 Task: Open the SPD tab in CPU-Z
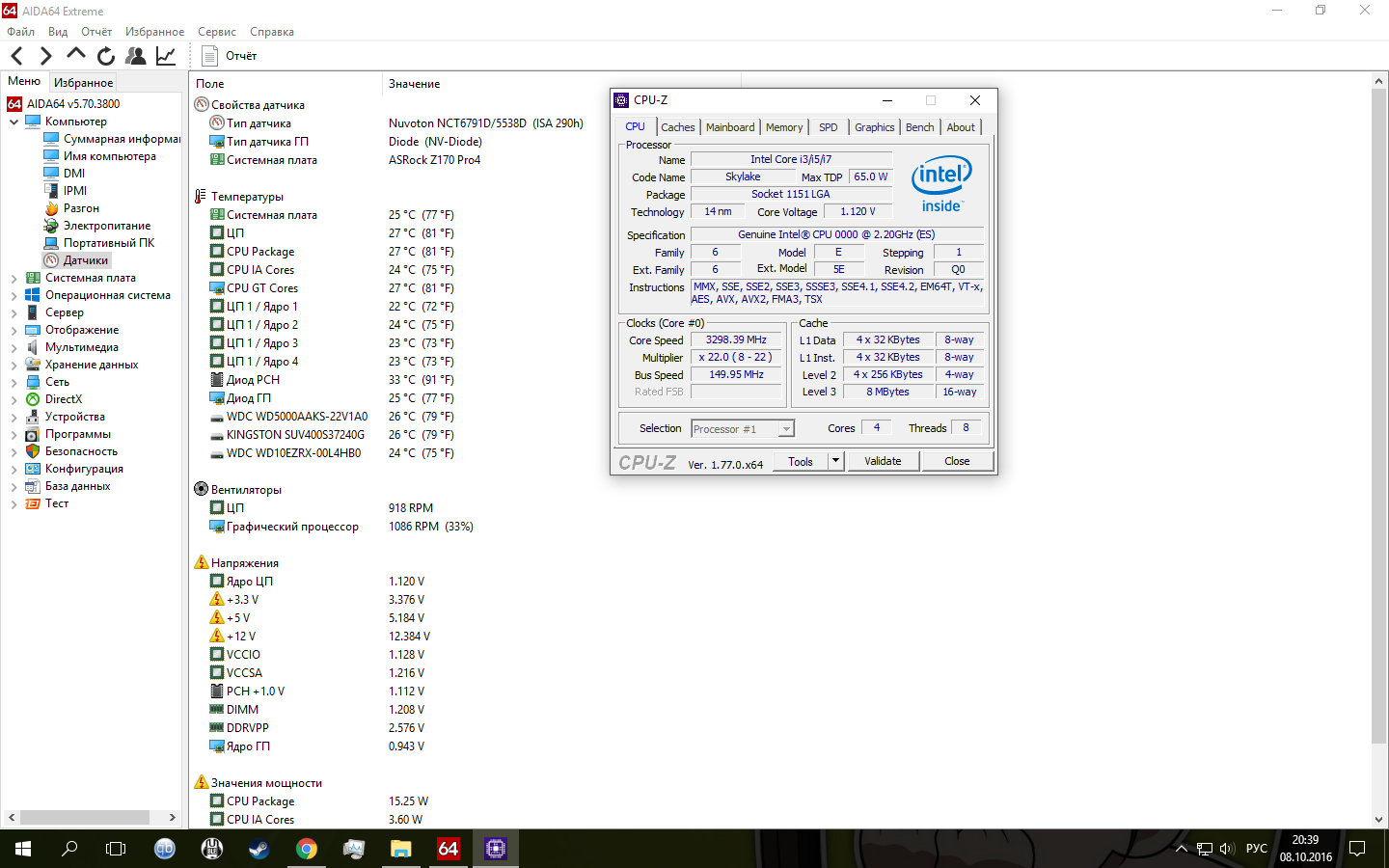(x=828, y=127)
